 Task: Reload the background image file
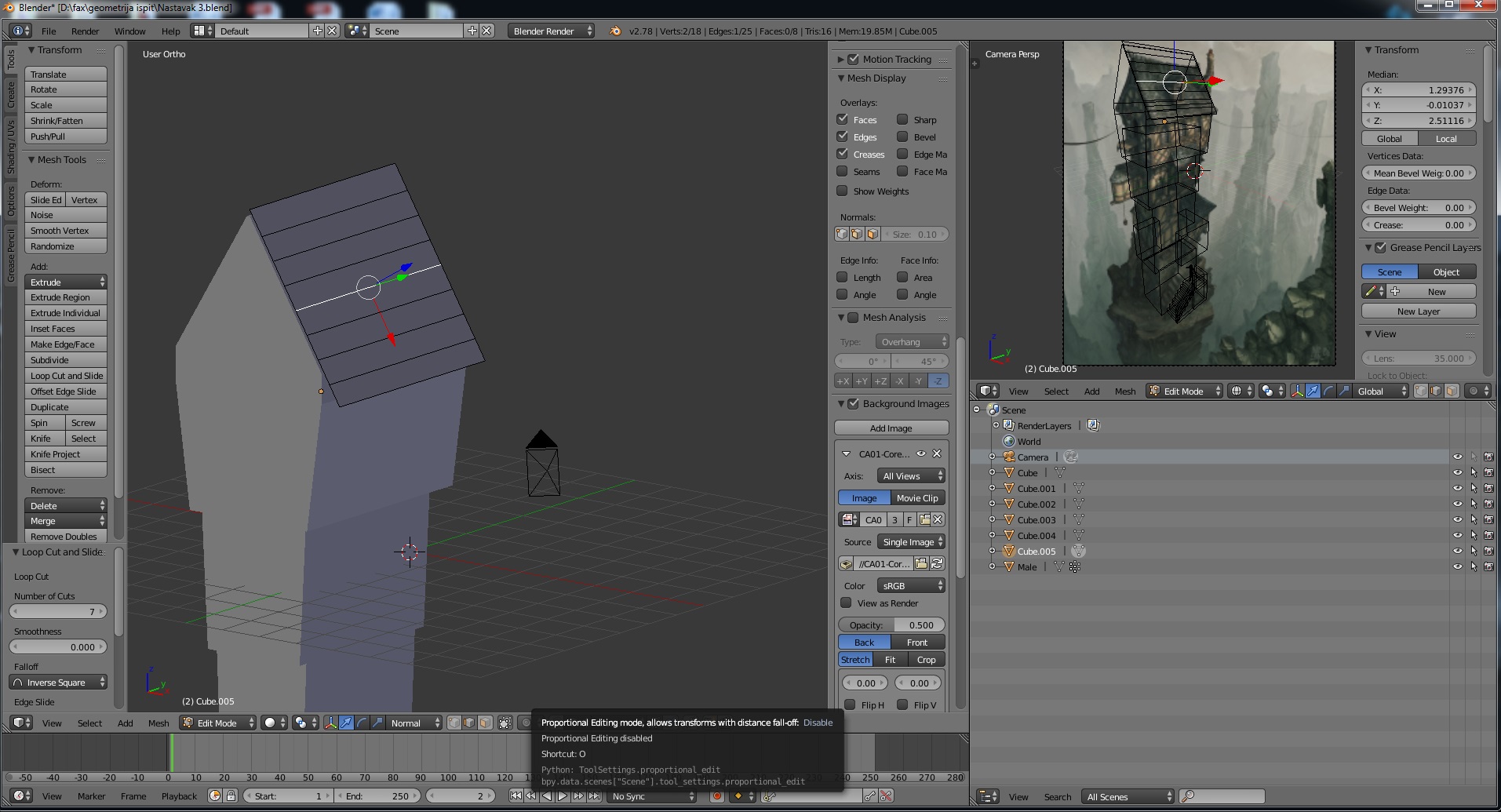[x=937, y=563]
